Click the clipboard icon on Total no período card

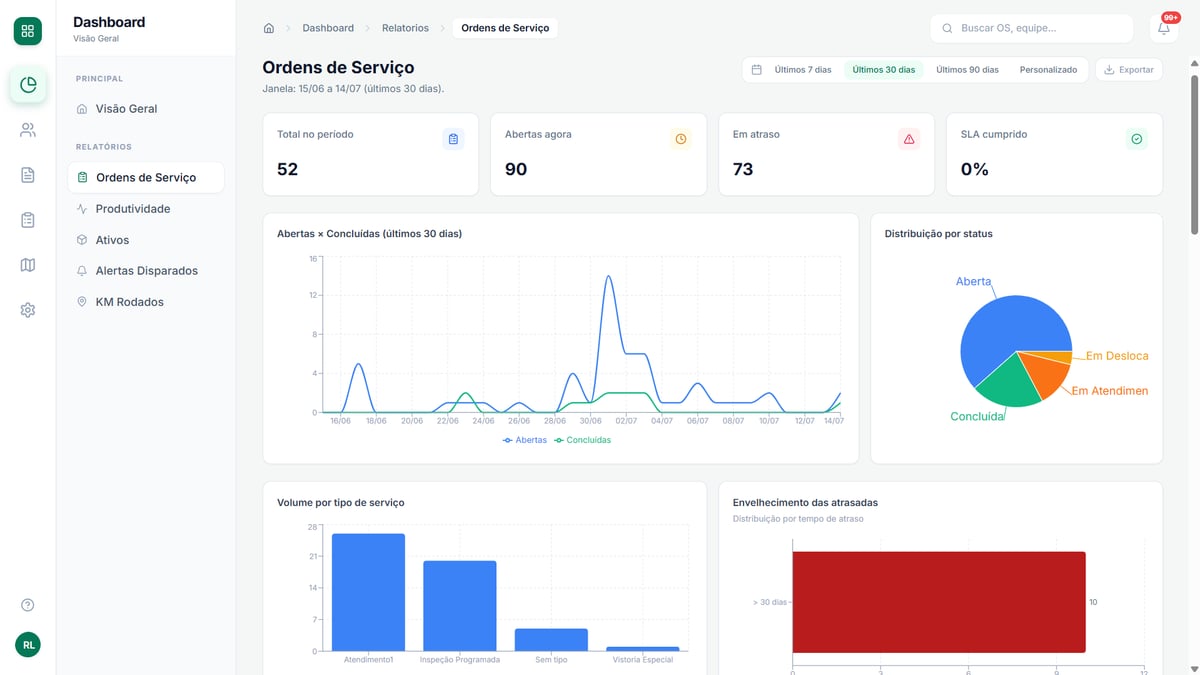point(453,139)
